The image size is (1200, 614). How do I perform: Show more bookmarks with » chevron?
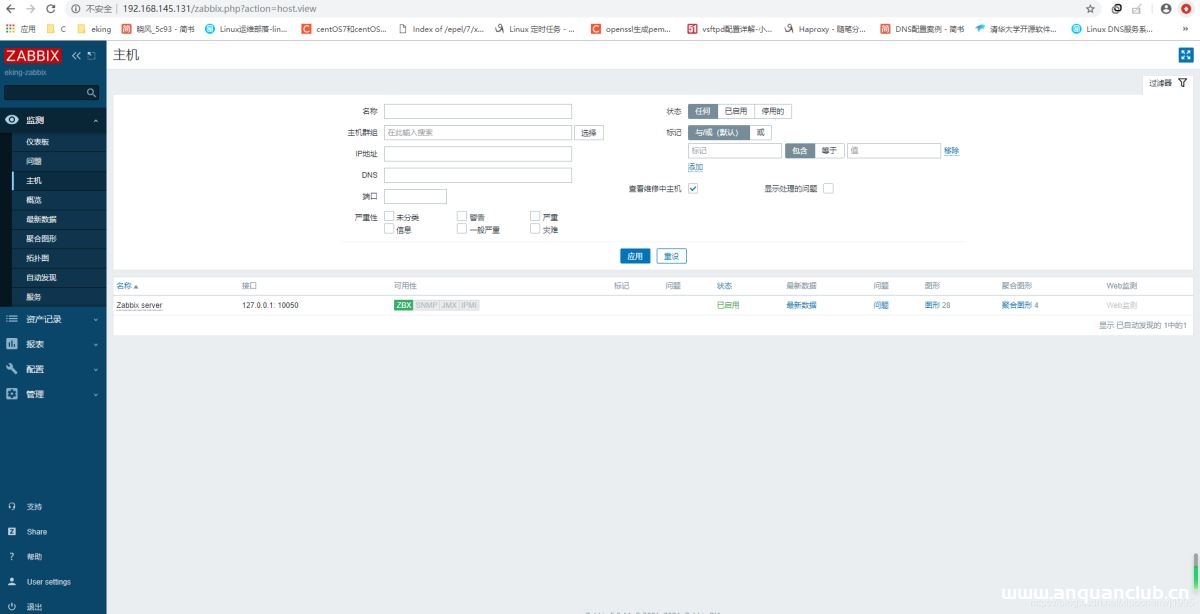tap(1185, 29)
